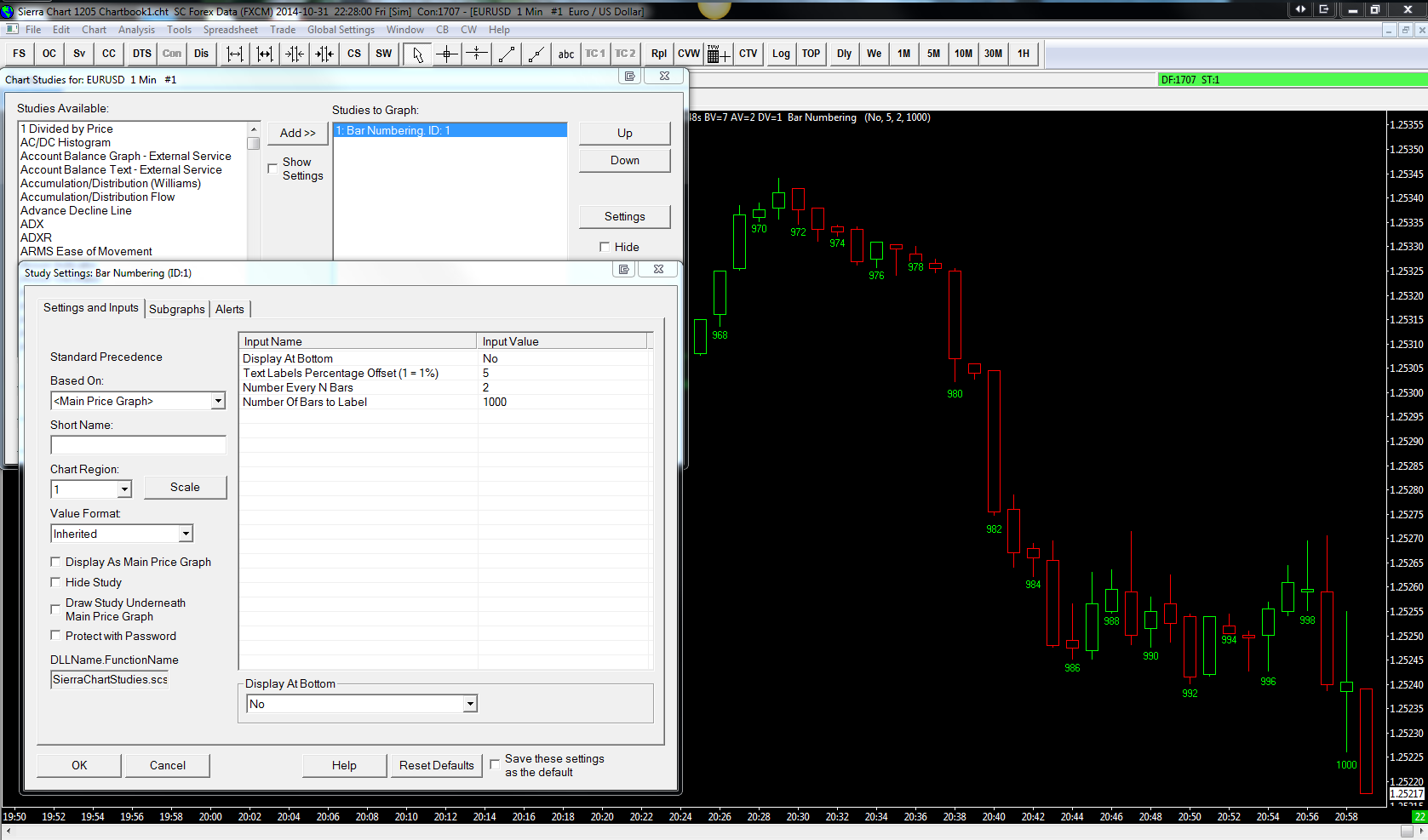Open the Based On dropdown
The image size is (1428, 840).
pos(218,401)
